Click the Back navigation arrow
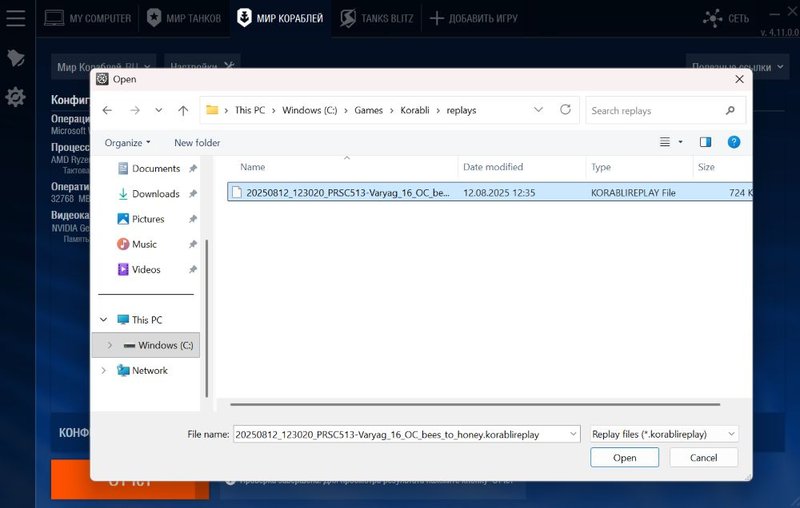Image resolution: width=800 pixels, height=508 pixels. click(107, 110)
